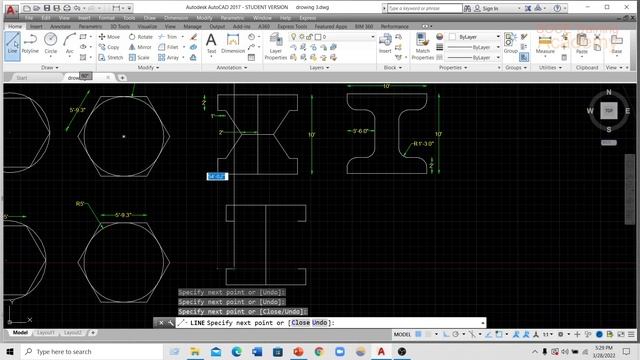Click the Erase tool icon
Image resolution: width=640 pixels, height=360 pixels.
pos(193,37)
